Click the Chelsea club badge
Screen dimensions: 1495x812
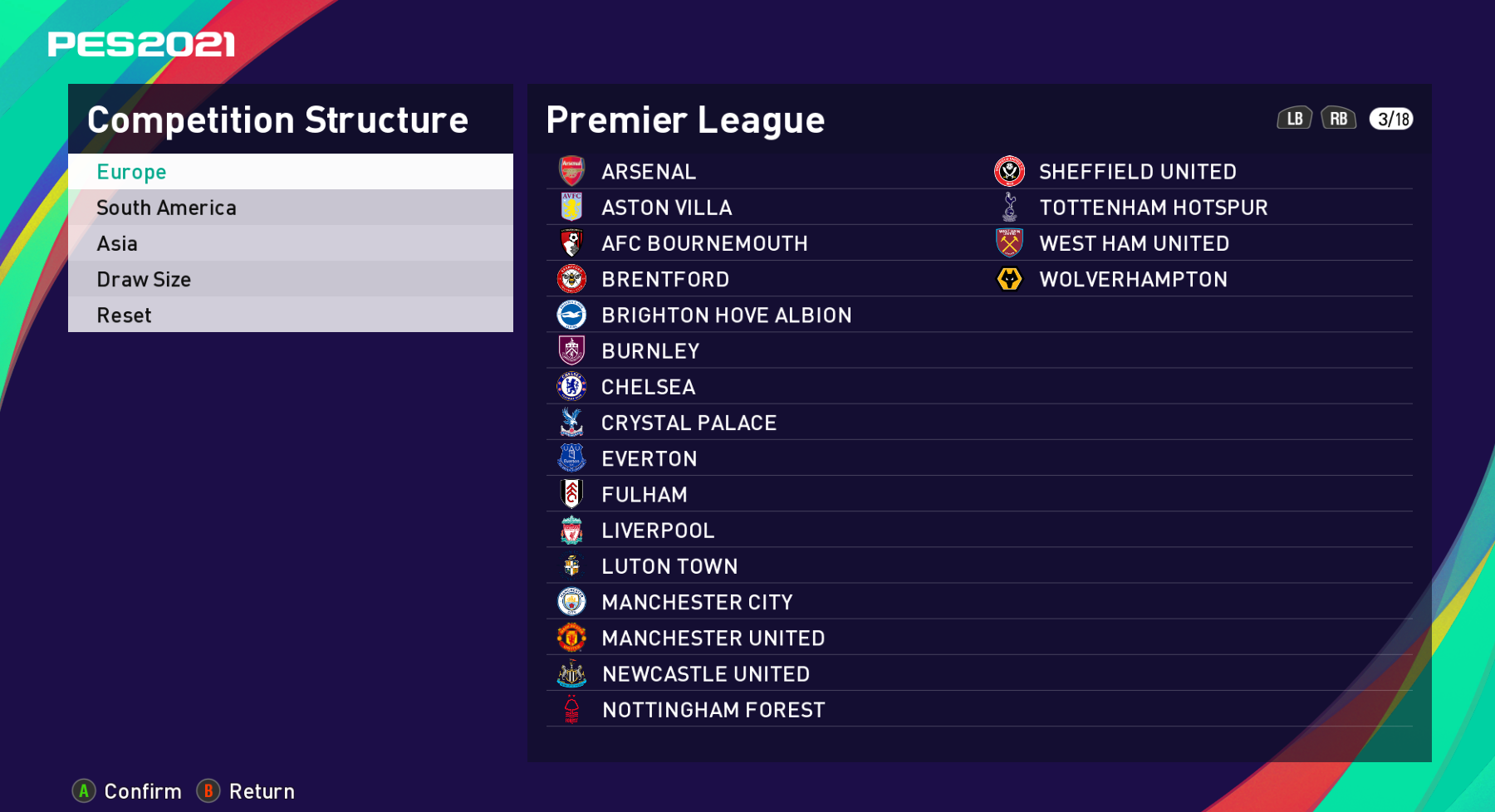point(571,386)
